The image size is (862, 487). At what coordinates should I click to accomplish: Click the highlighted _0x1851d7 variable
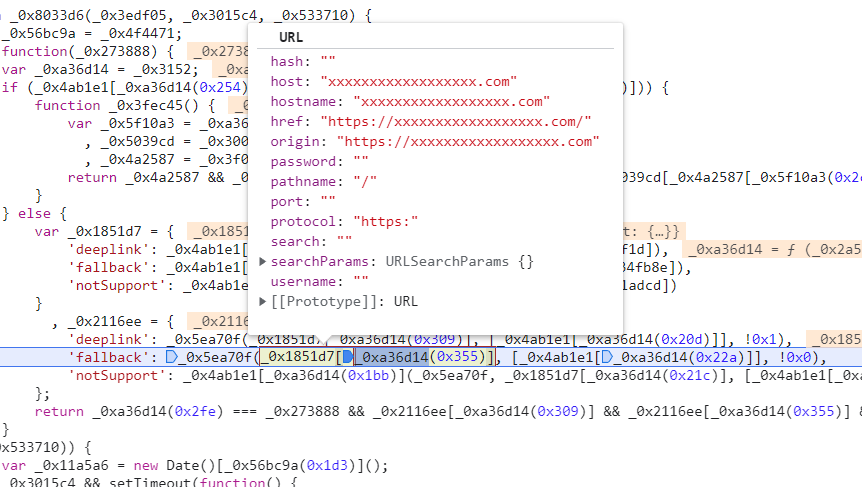(298, 357)
